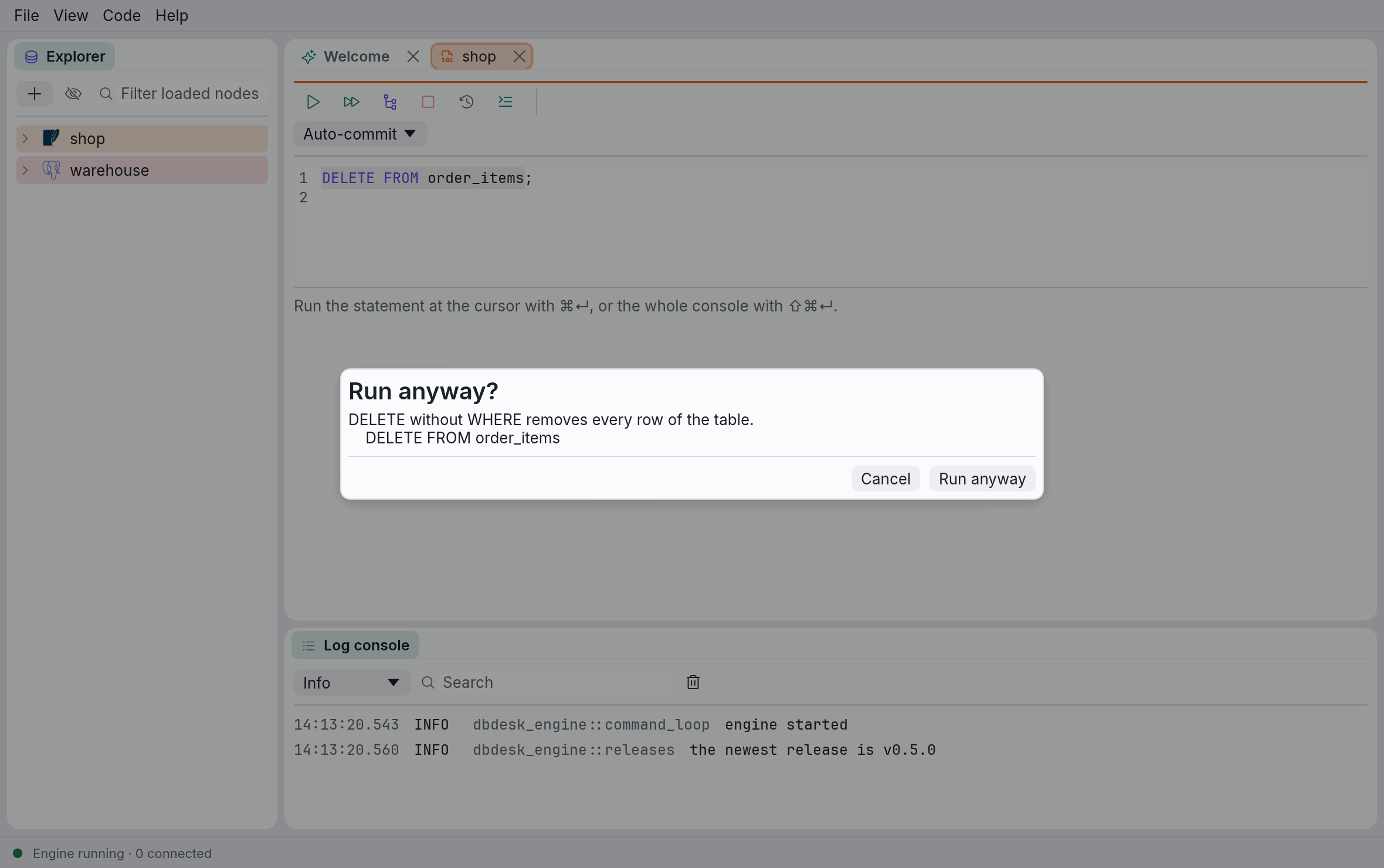Open the Info log level dropdown
The image size is (1384, 868).
(352, 683)
